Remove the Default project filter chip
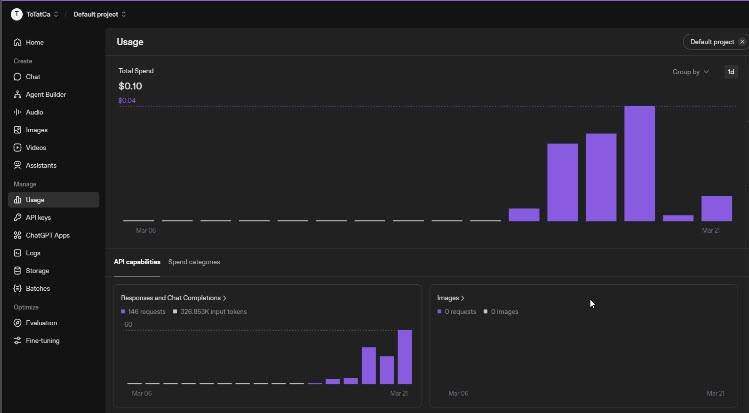The image size is (749, 413). 741,42
